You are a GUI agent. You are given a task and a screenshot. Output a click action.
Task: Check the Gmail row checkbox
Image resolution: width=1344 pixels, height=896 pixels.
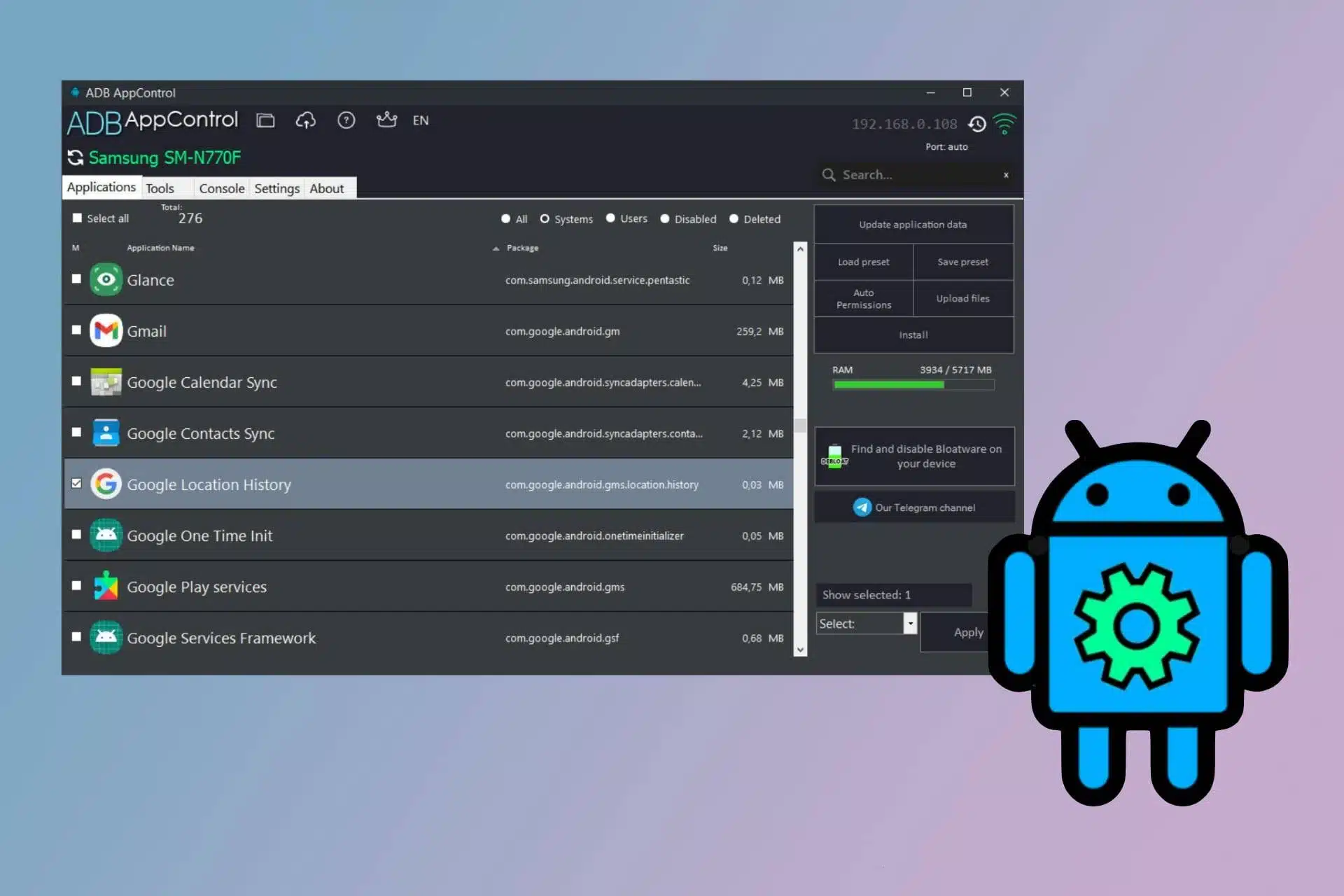(x=76, y=330)
